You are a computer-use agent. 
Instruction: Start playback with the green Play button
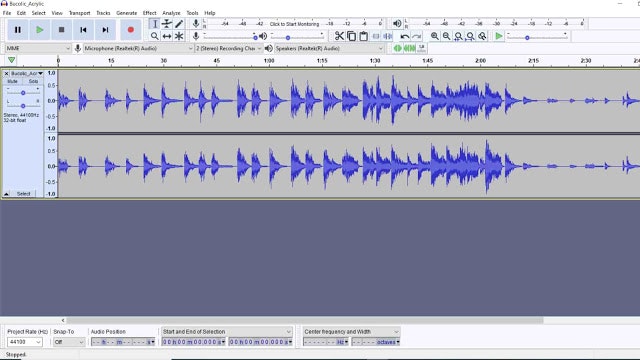click(x=40, y=30)
